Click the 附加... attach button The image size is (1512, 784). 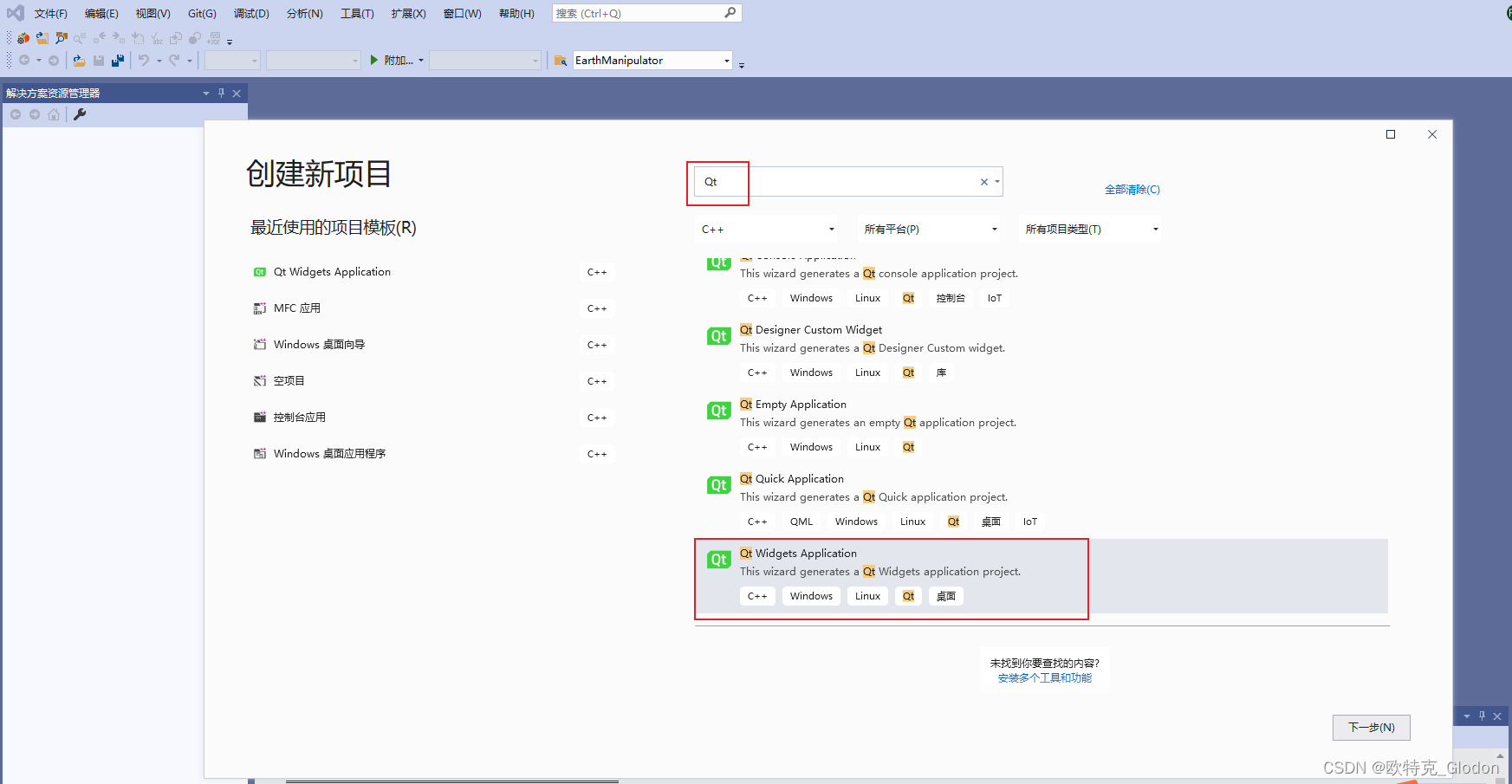point(392,61)
